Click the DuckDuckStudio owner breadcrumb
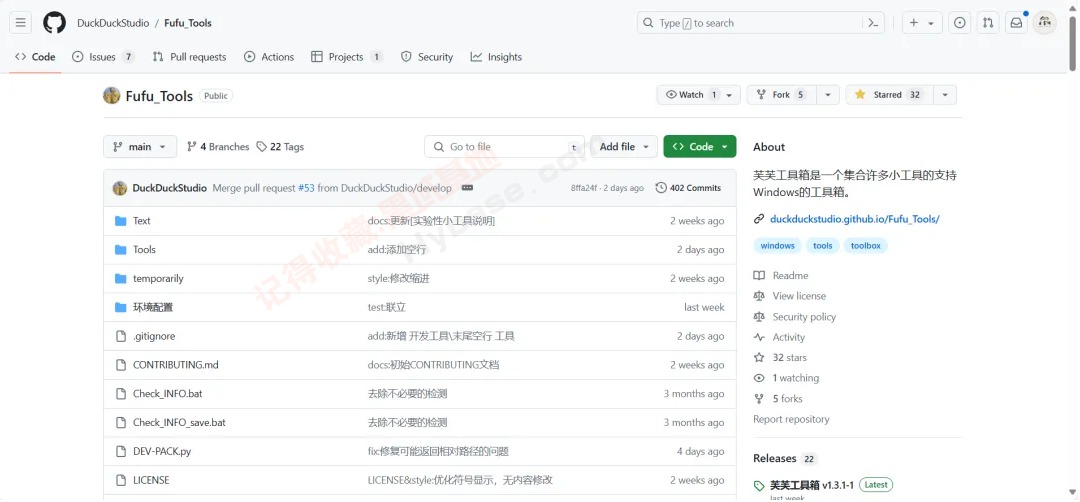The height and width of the screenshot is (502, 1080). [x=113, y=23]
